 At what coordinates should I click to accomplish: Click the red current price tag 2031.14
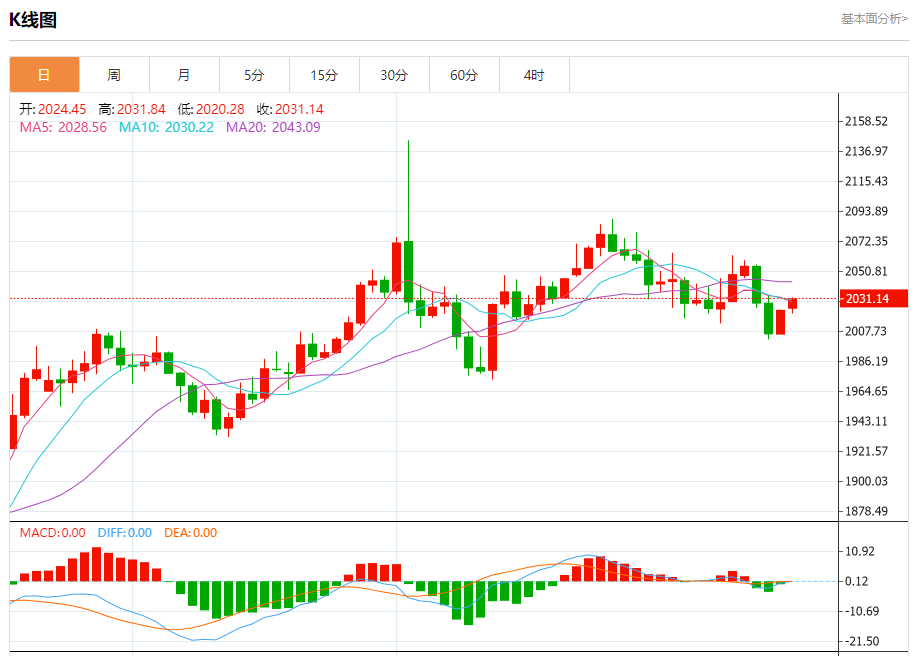click(874, 299)
